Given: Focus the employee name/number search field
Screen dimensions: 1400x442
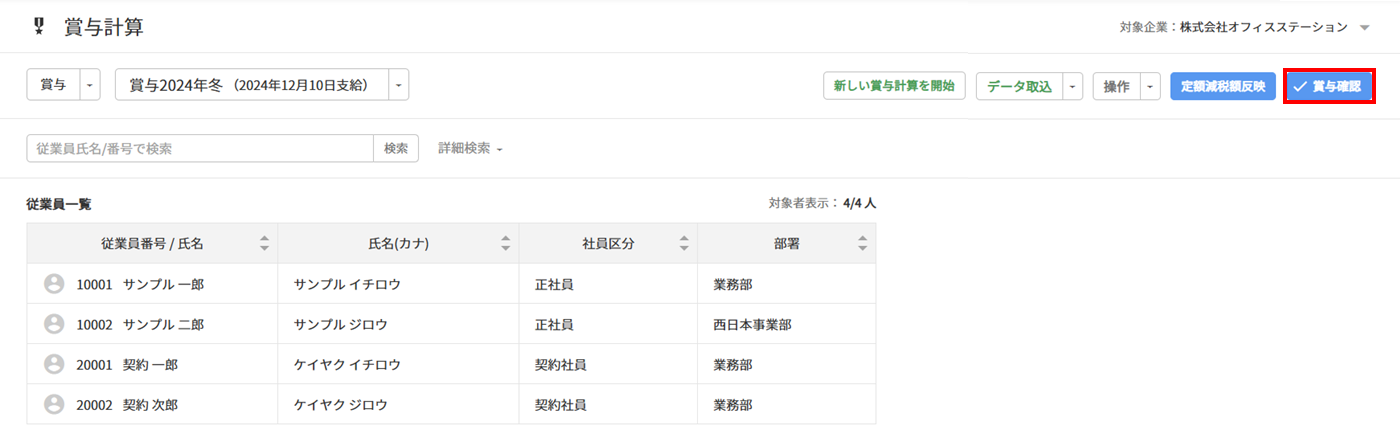Looking at the screenshot, I should (200, 148).
